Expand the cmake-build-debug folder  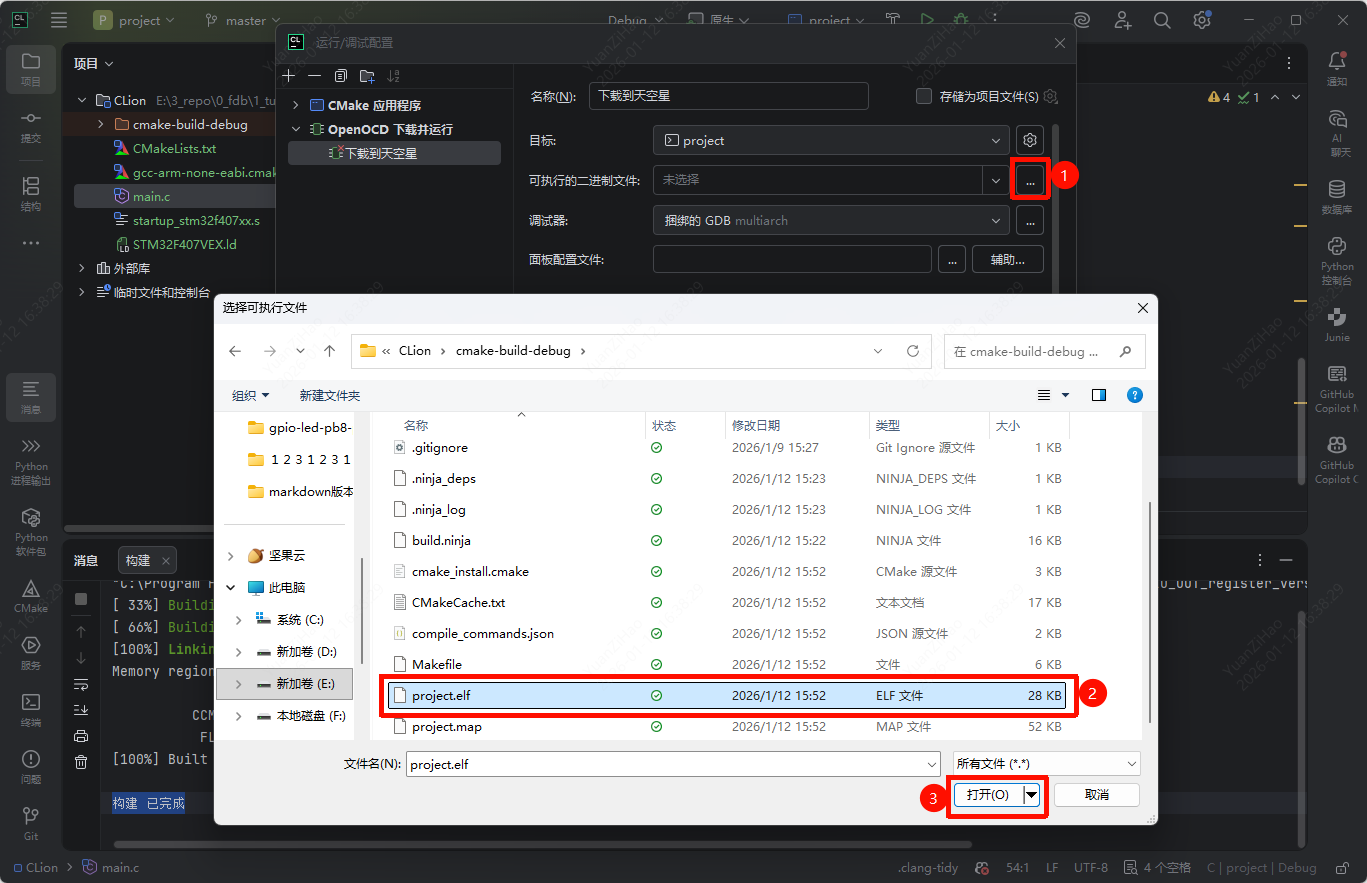click(x=101, y=125)
